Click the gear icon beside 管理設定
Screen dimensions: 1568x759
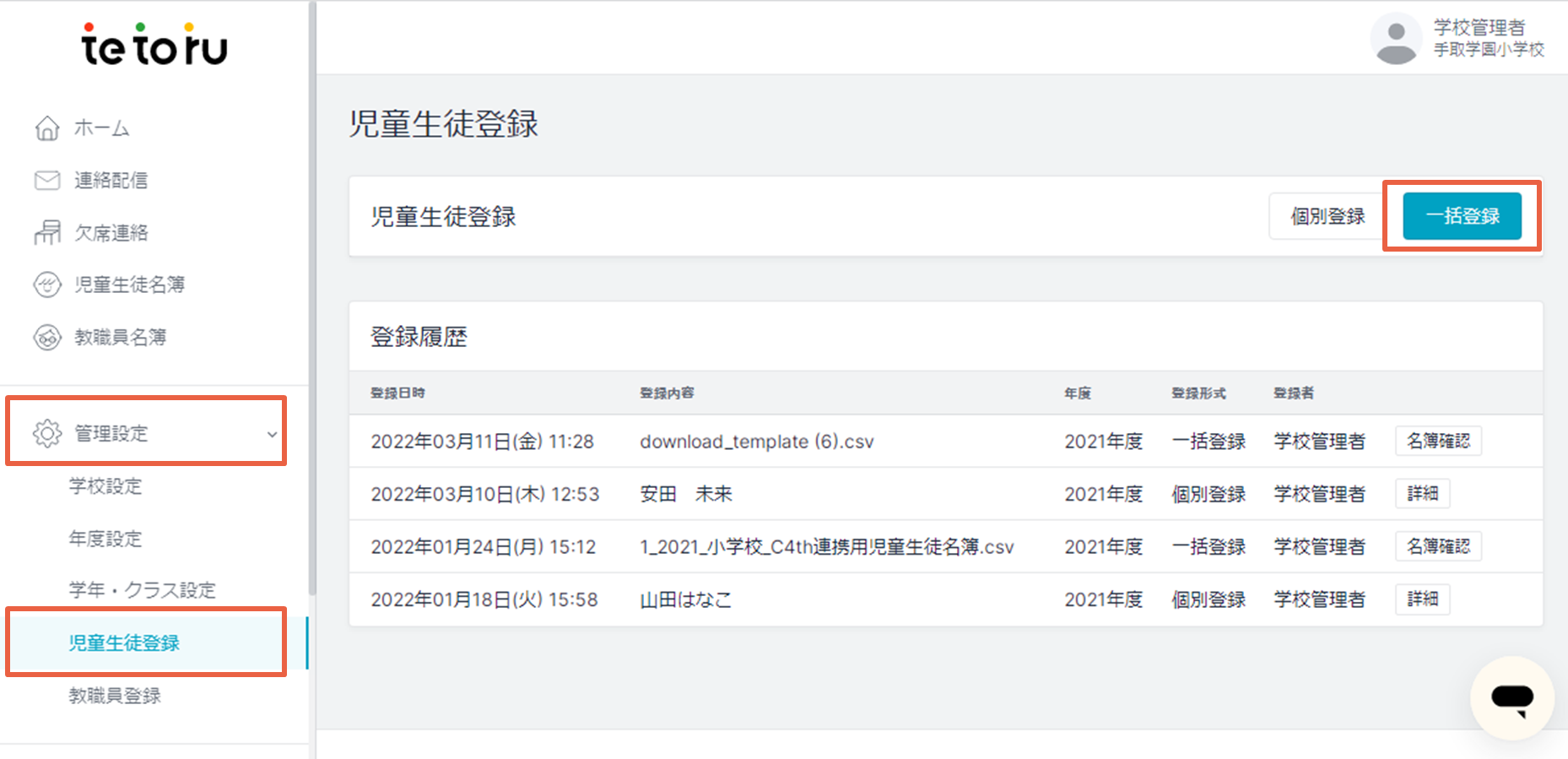[x=47, y=433]
